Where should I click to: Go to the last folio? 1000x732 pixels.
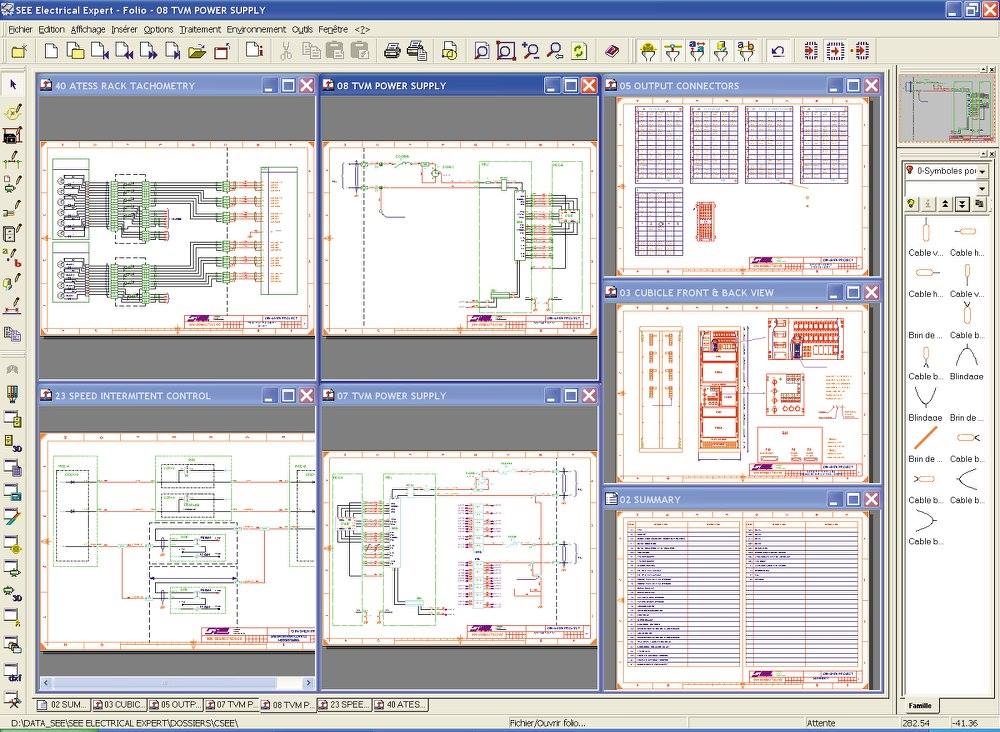(173, 51)
